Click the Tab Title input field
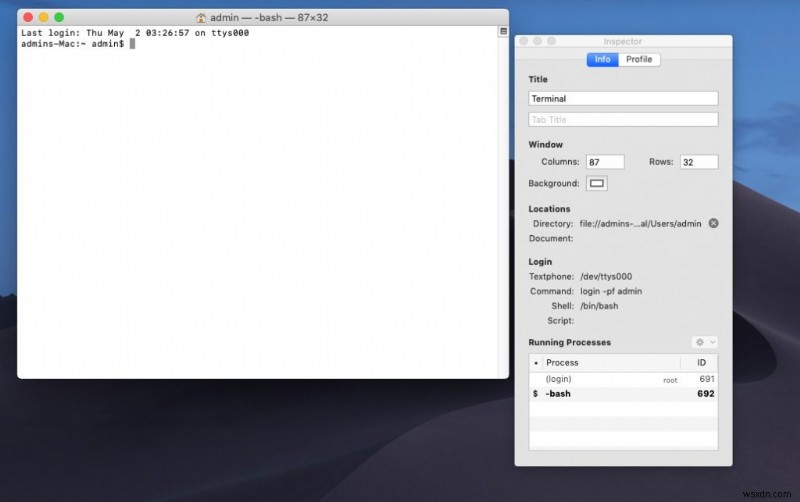This screenshot has height=502, width=800. coord(623,119)
